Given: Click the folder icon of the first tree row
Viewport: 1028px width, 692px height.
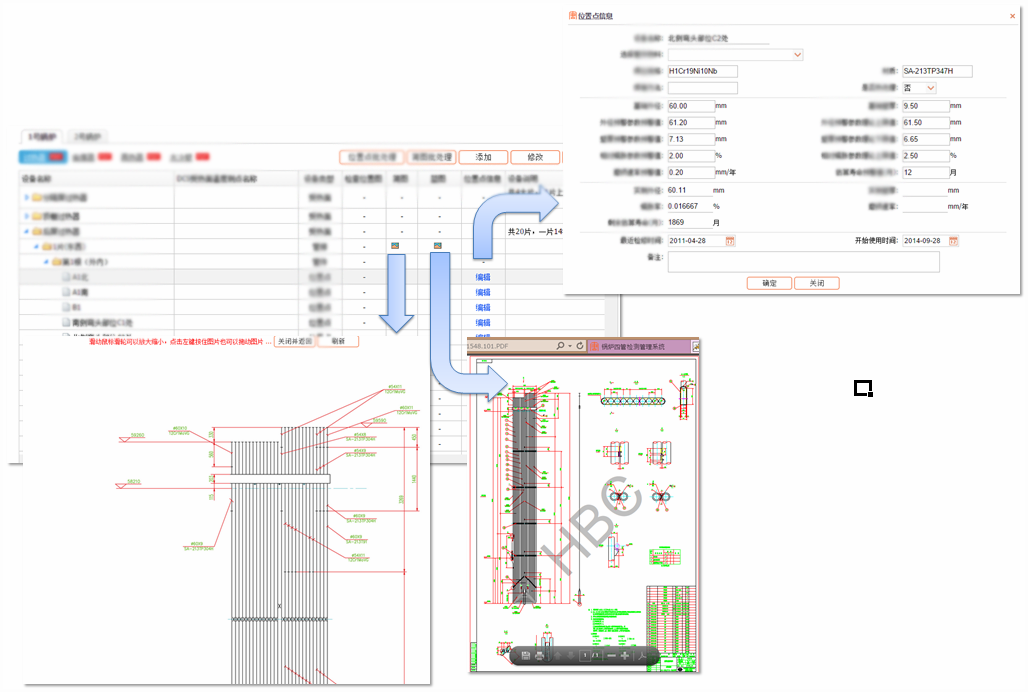Looking at the screenshot, I should (37, 197).
